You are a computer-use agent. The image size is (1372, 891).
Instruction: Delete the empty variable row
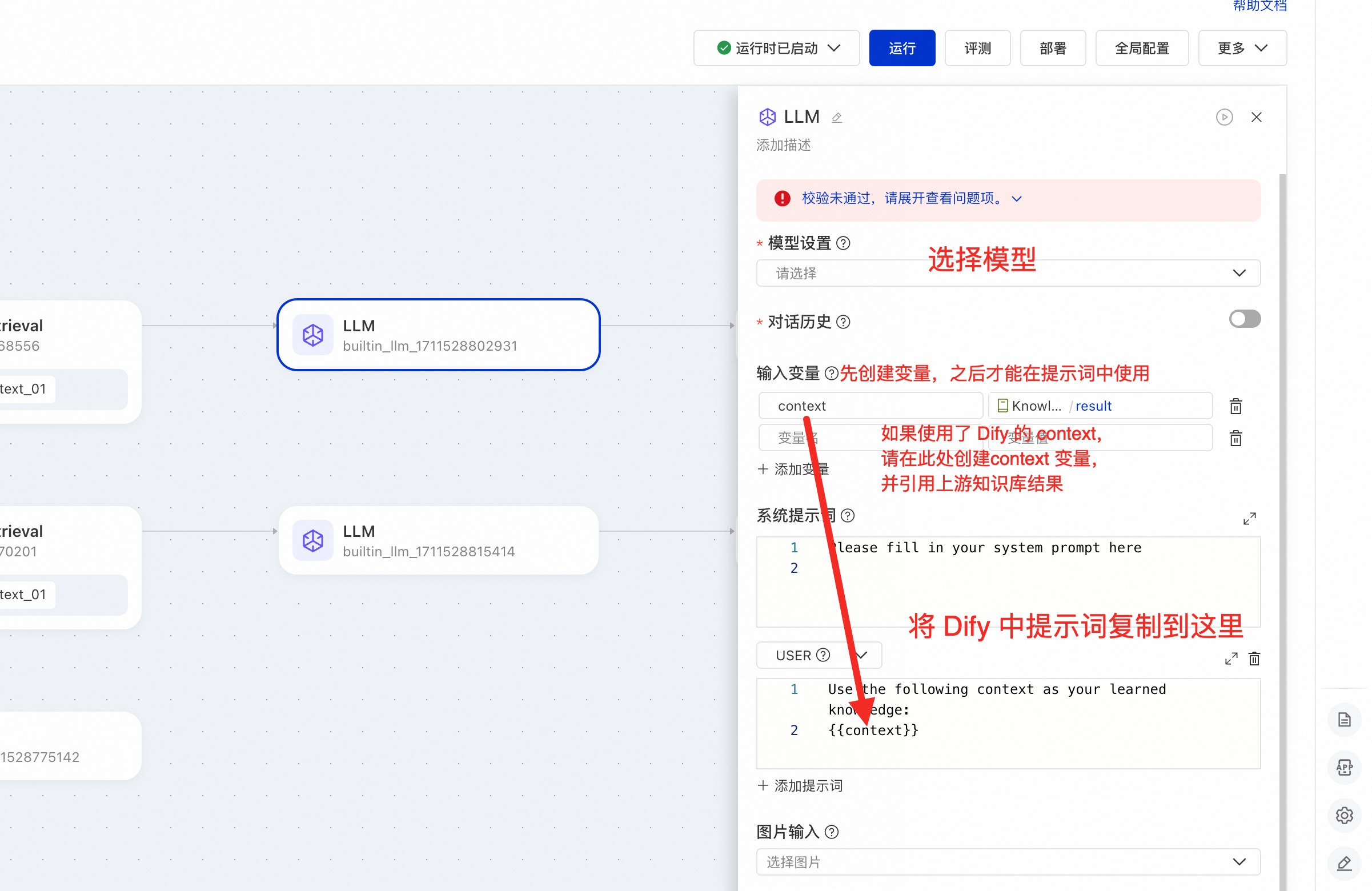pos(1235,438)
